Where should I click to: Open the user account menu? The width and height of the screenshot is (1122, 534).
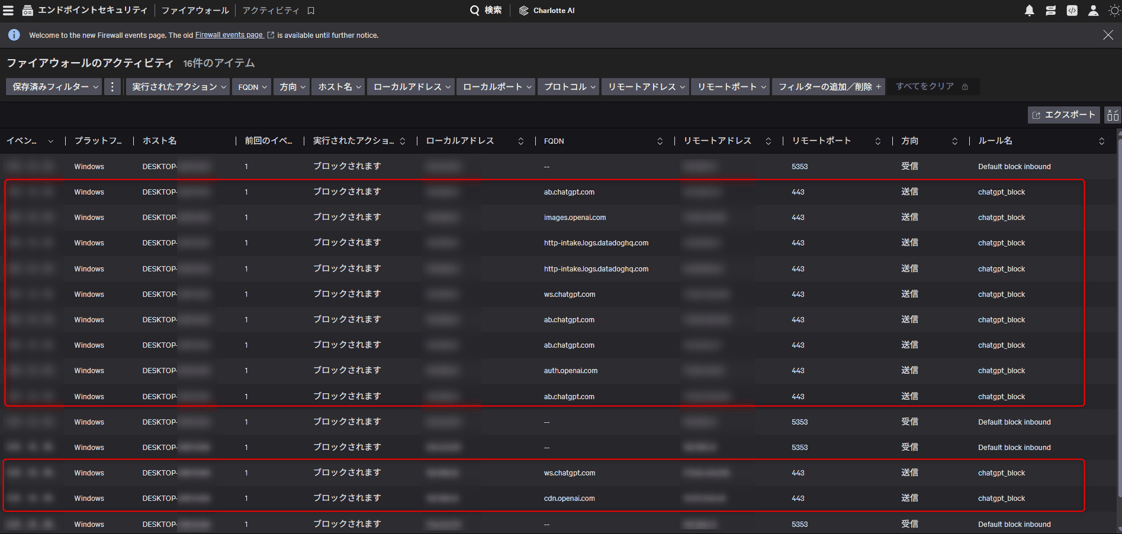click(x=1093, y=11)
